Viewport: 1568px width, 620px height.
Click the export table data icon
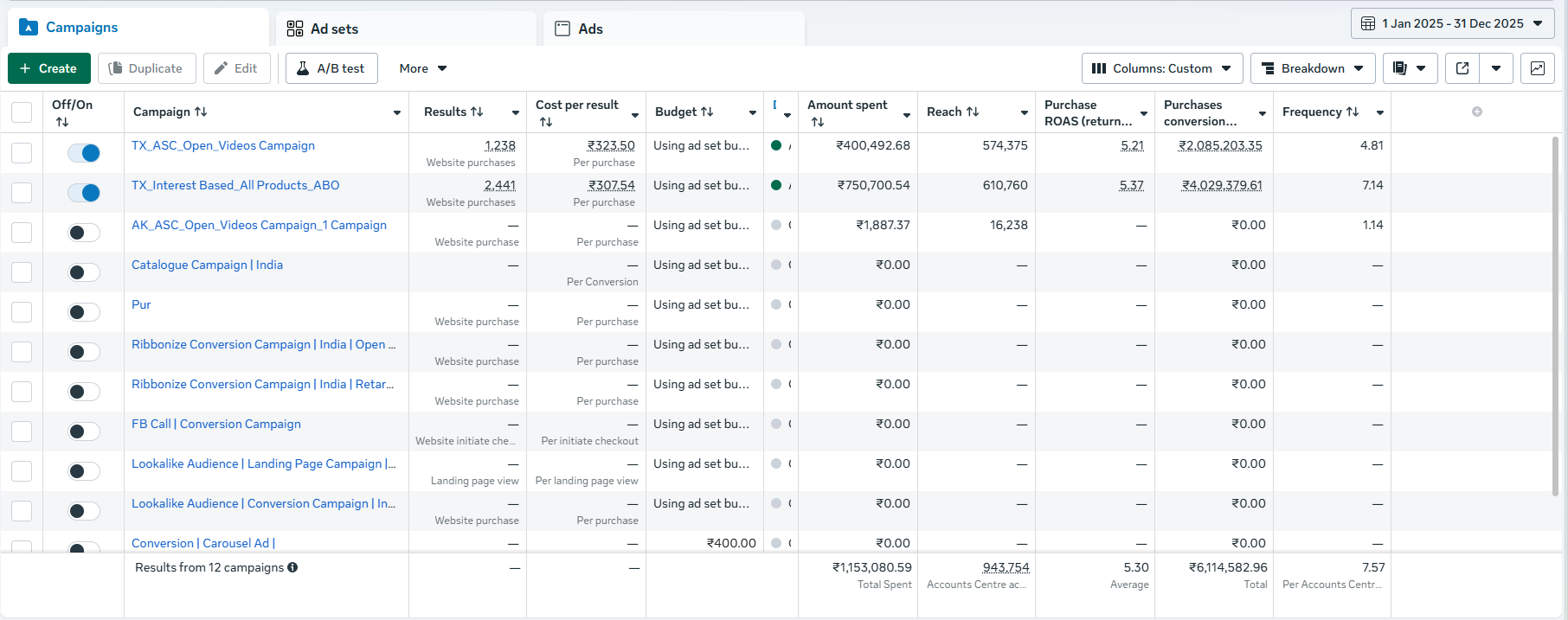click(1462, 68)
